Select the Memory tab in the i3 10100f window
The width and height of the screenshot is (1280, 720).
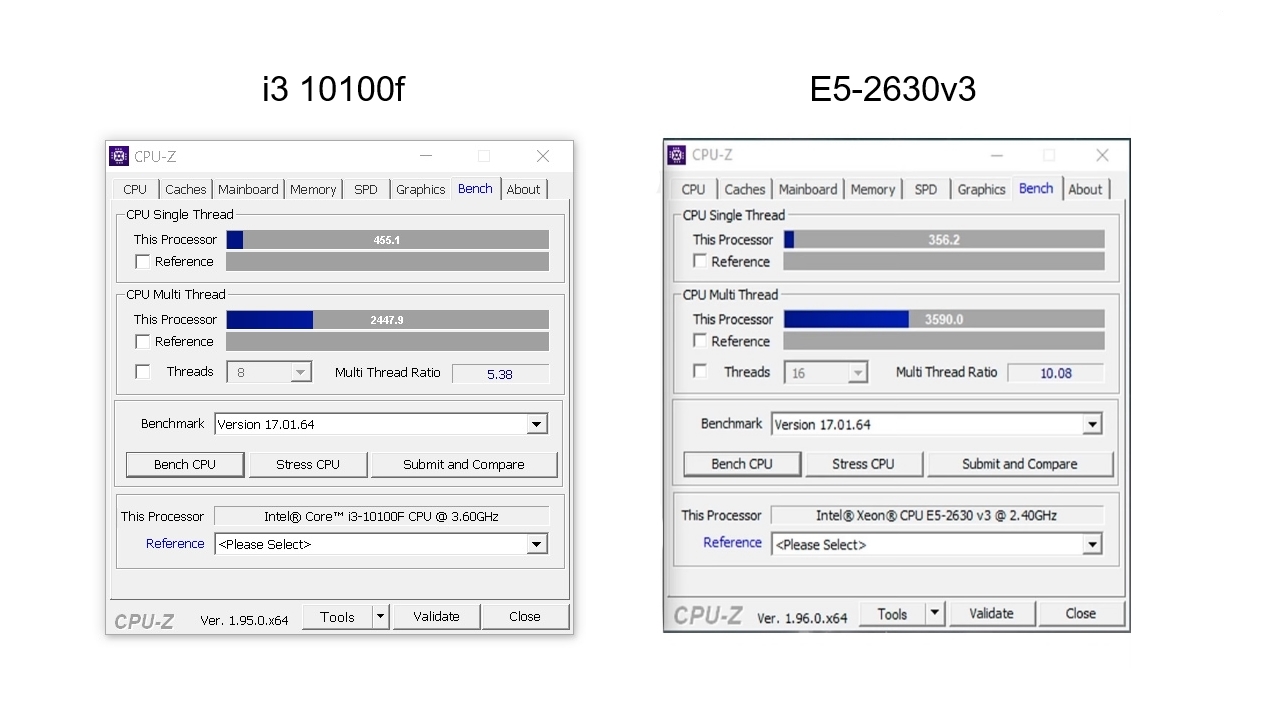(313, 189)
